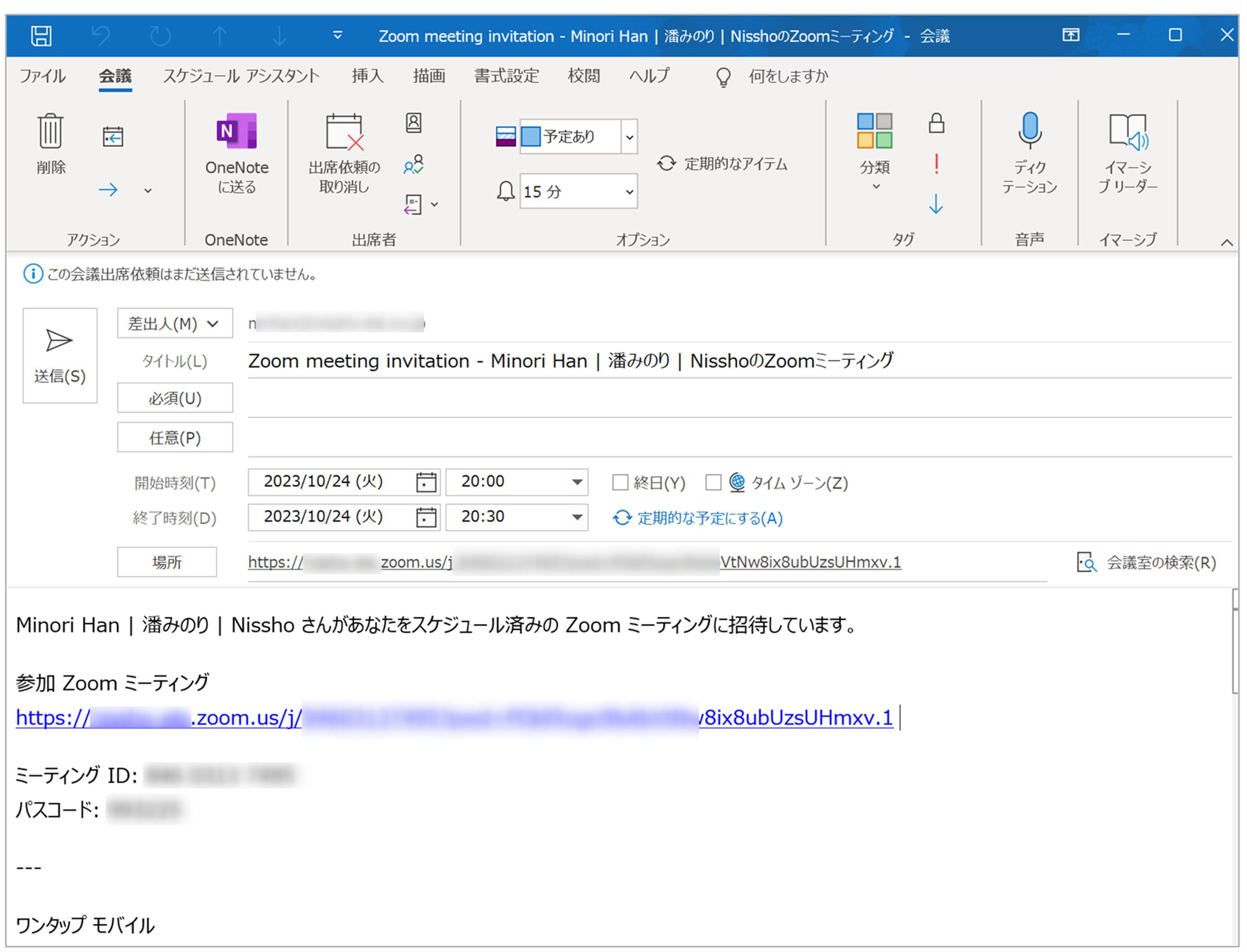Open the start date calendar picker
Viewport: 1247px width, 952px height.
(426, 482)
